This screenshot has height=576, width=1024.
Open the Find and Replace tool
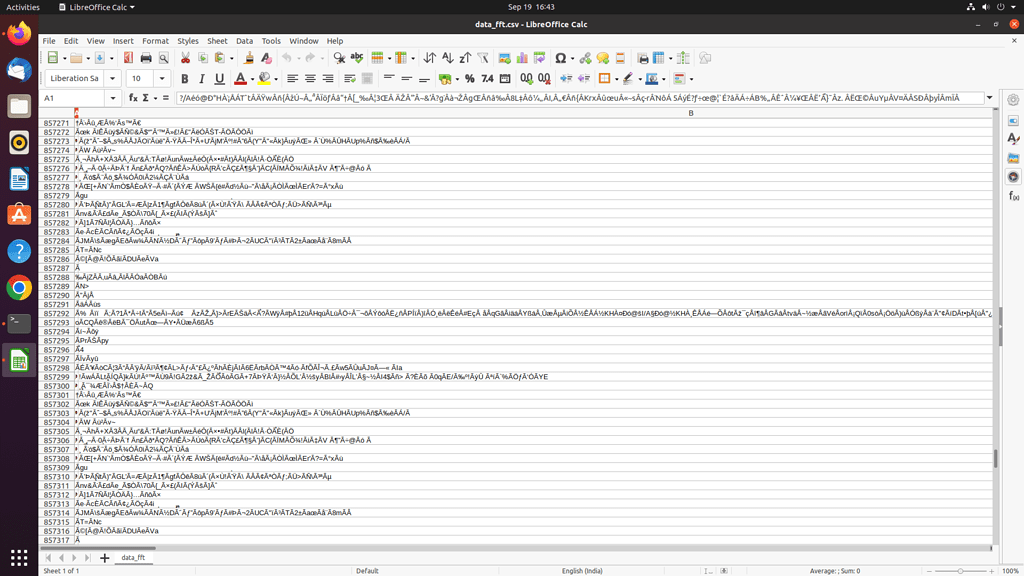[x=337, y=57]
